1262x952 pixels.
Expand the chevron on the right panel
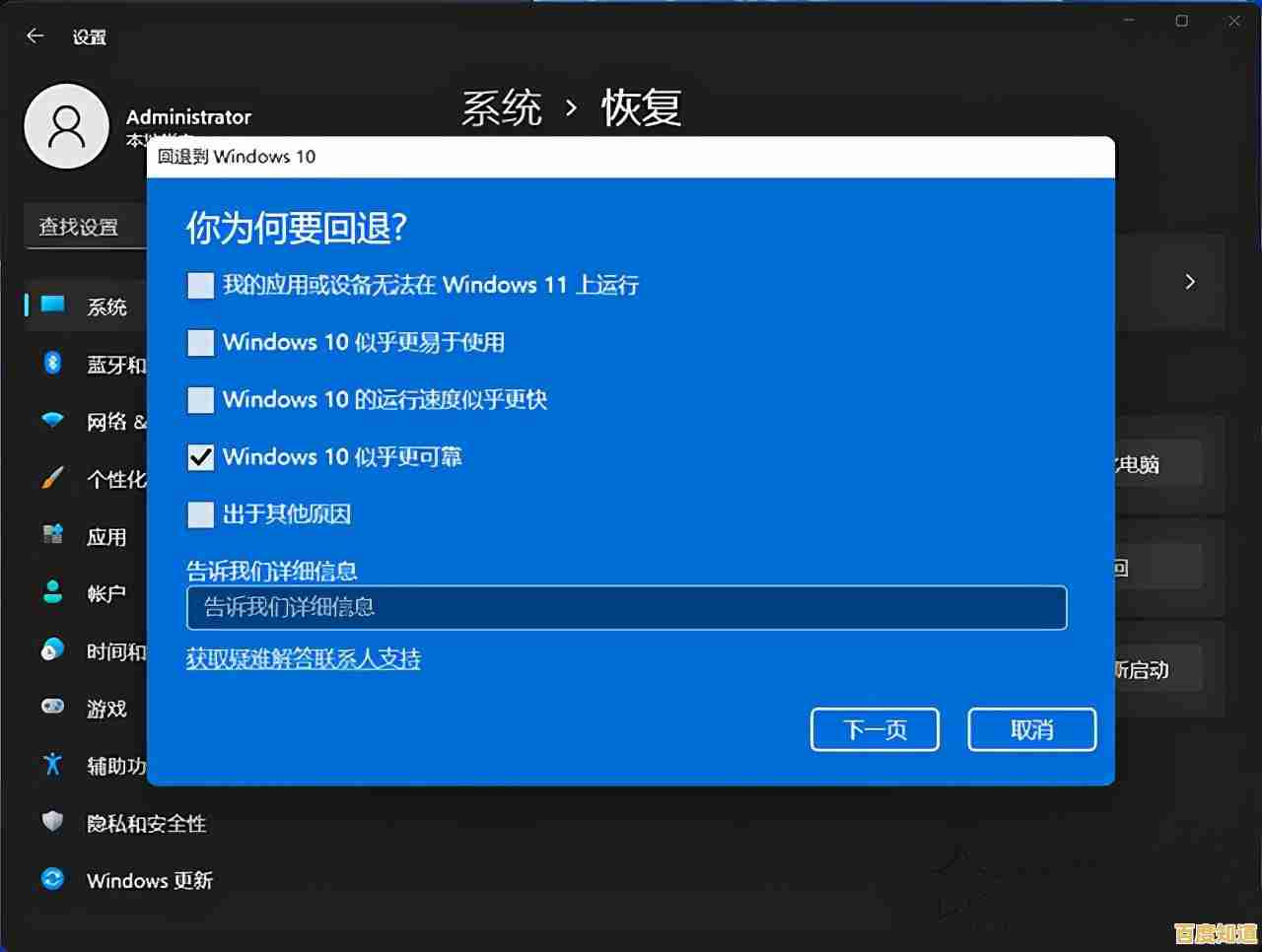click(1190, 282)
